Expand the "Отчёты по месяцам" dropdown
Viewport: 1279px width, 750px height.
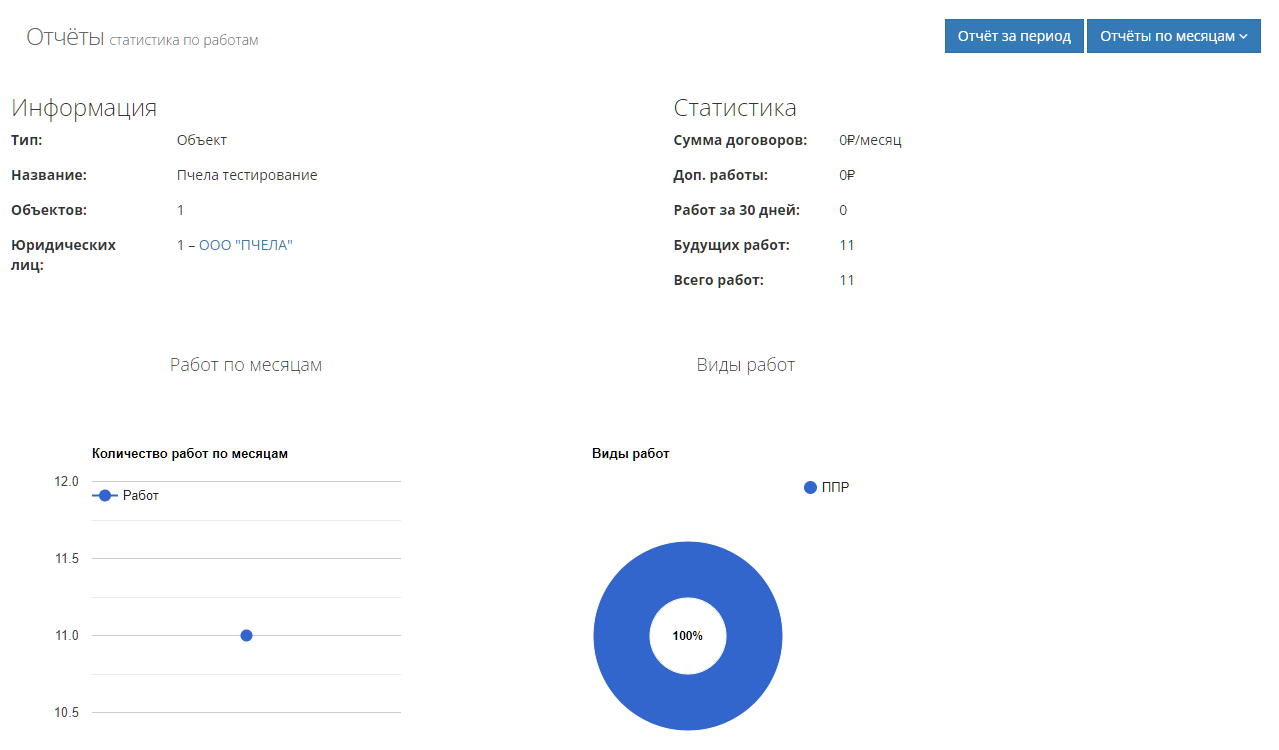[x=1173, y=36]
